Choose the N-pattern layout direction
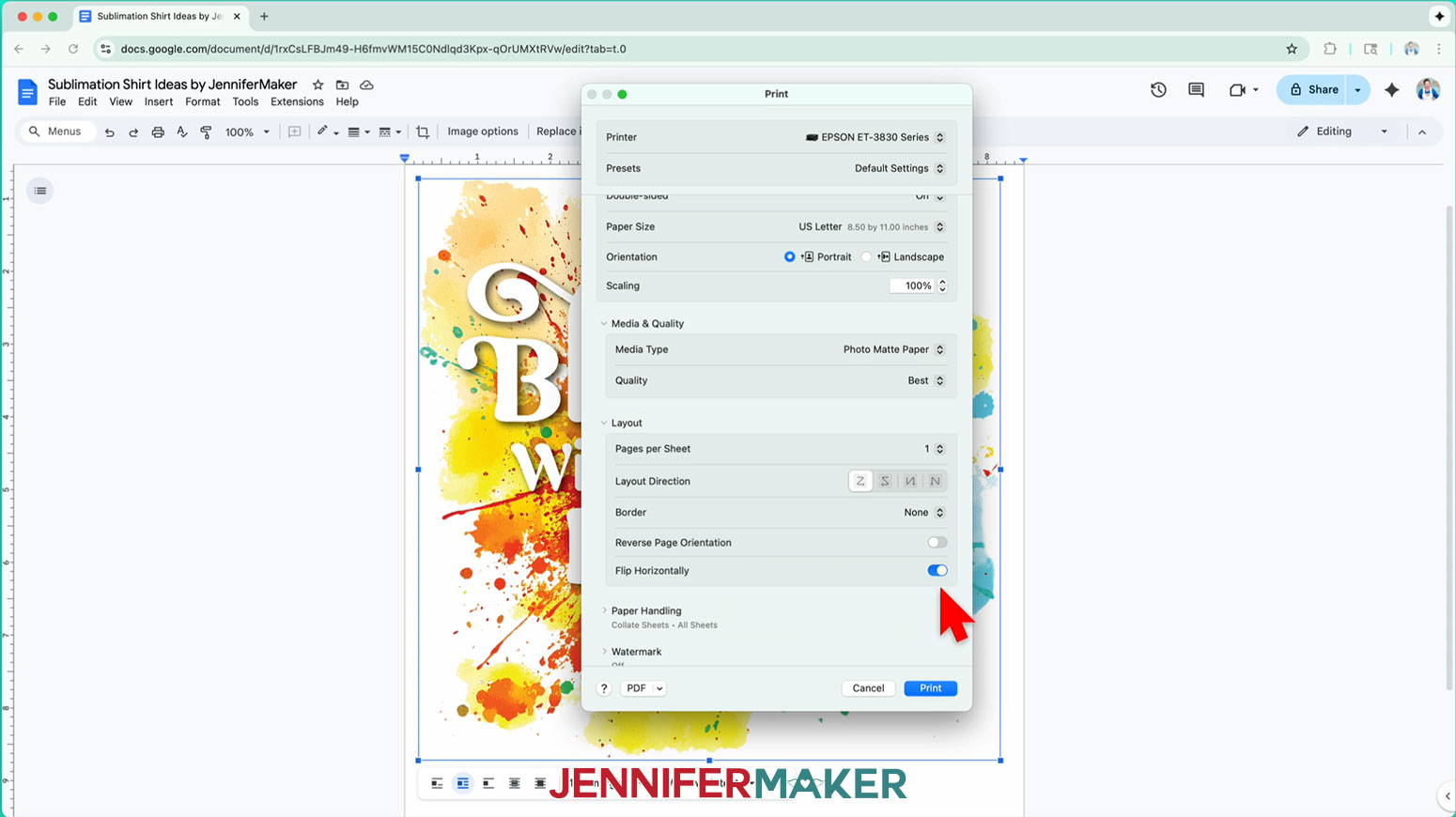The width and height of the screenshot is (1456, 817). pos(935,482)
